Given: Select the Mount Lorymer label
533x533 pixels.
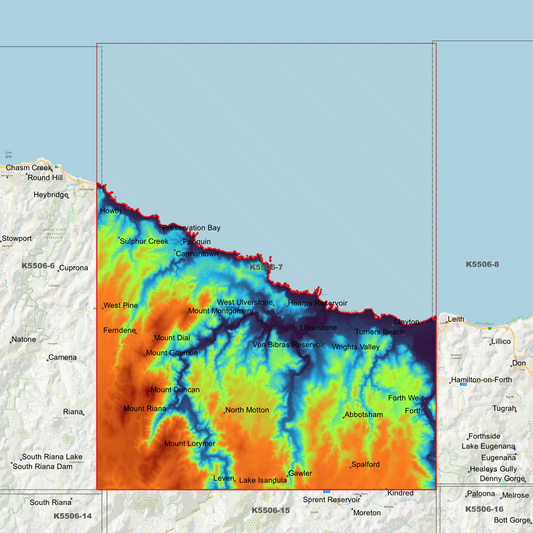Looking at the screenshot, I should click(190, 443).
